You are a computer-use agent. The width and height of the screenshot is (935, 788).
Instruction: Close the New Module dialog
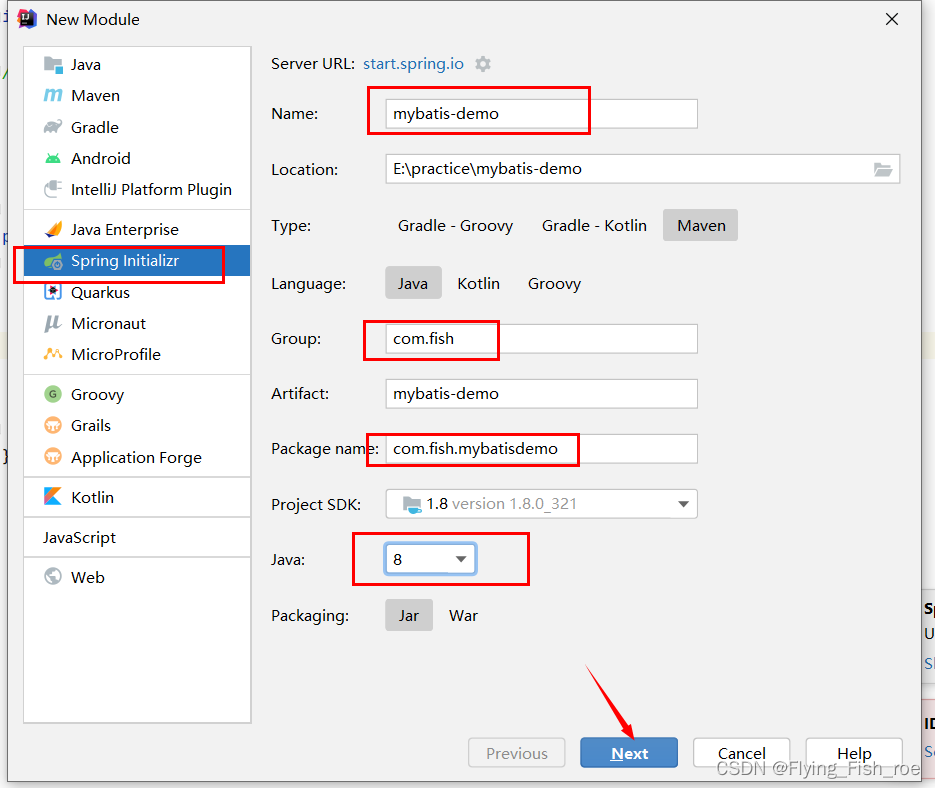(892, 19)
